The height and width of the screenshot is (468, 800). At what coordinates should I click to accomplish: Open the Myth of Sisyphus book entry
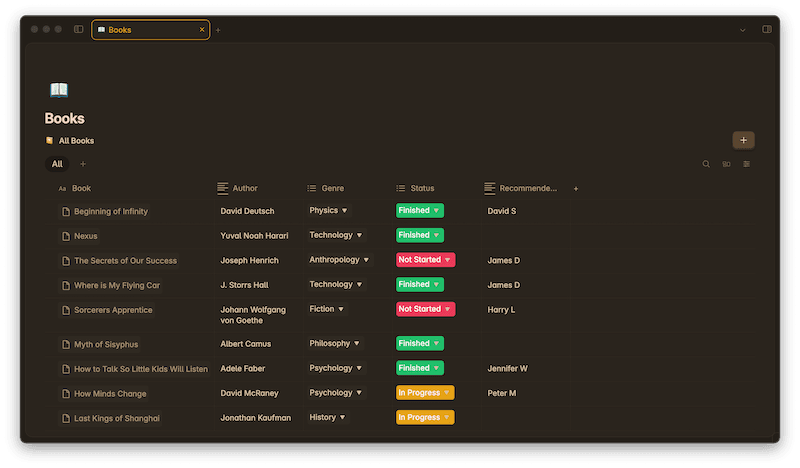[x=106, y=344]
